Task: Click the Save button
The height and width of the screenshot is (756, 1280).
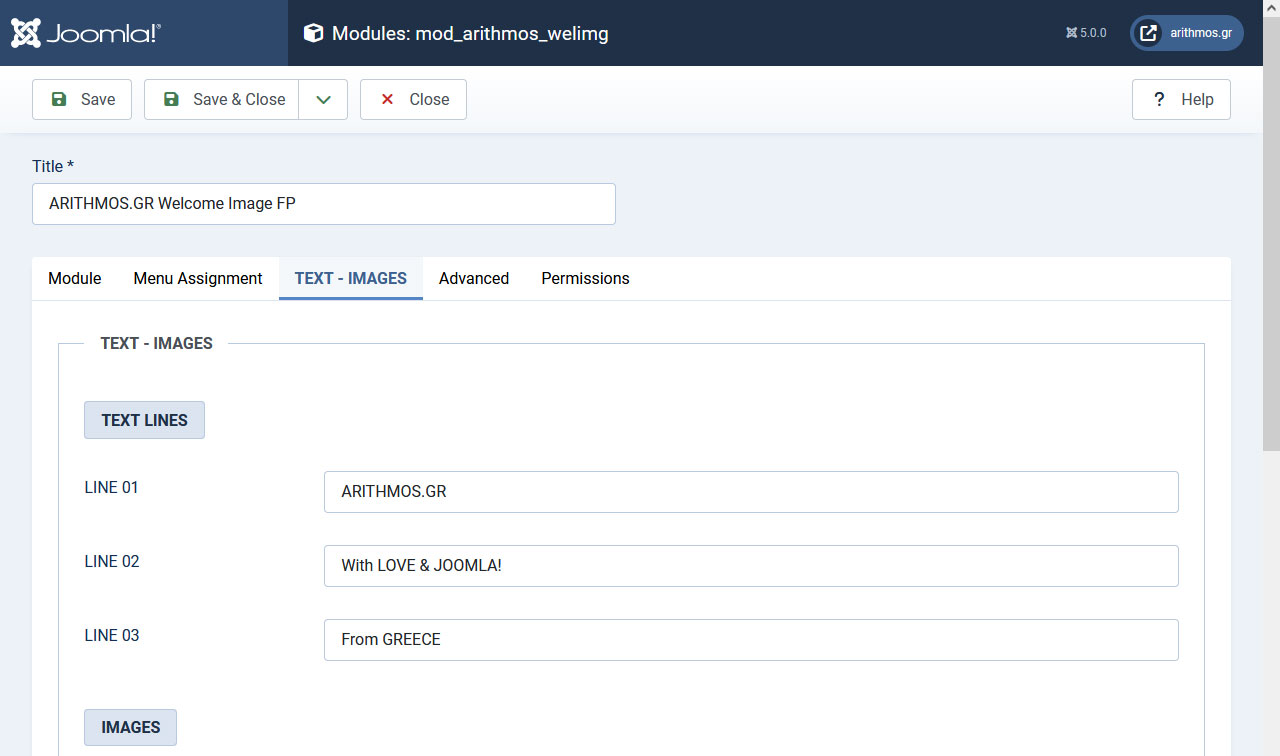Action: 82,99
